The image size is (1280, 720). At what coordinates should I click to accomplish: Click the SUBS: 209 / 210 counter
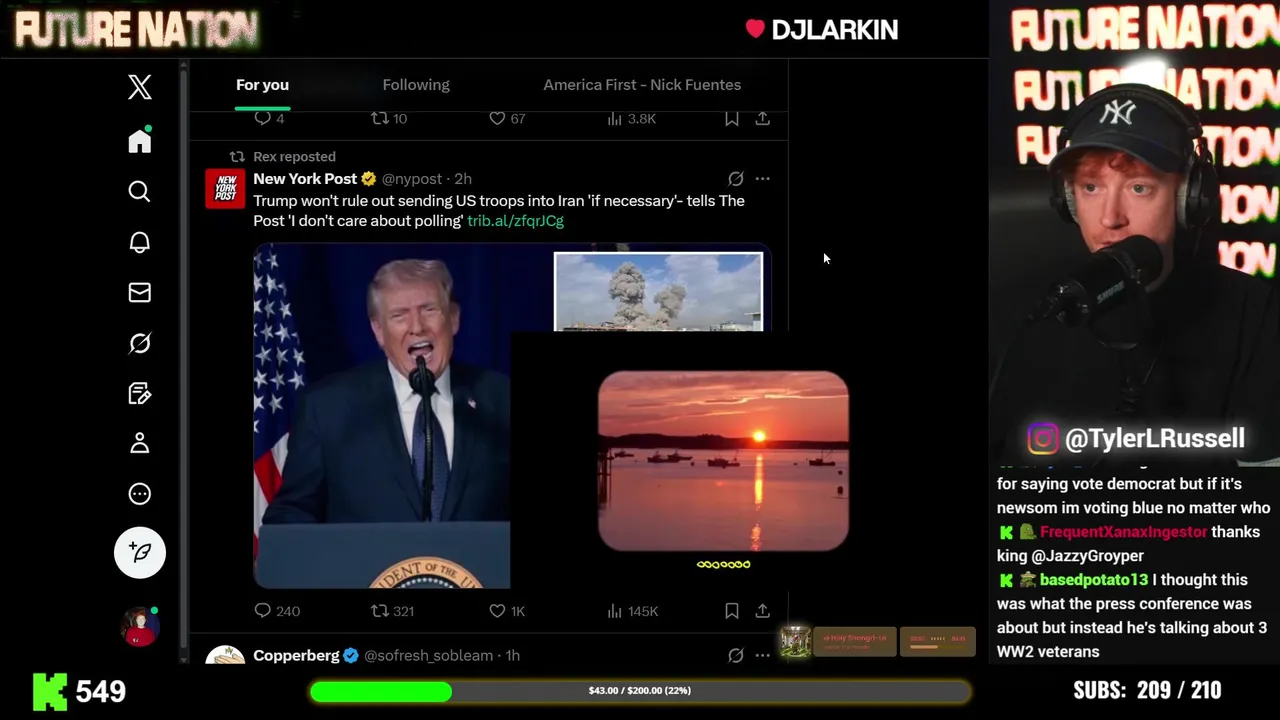coord(1147,690)
